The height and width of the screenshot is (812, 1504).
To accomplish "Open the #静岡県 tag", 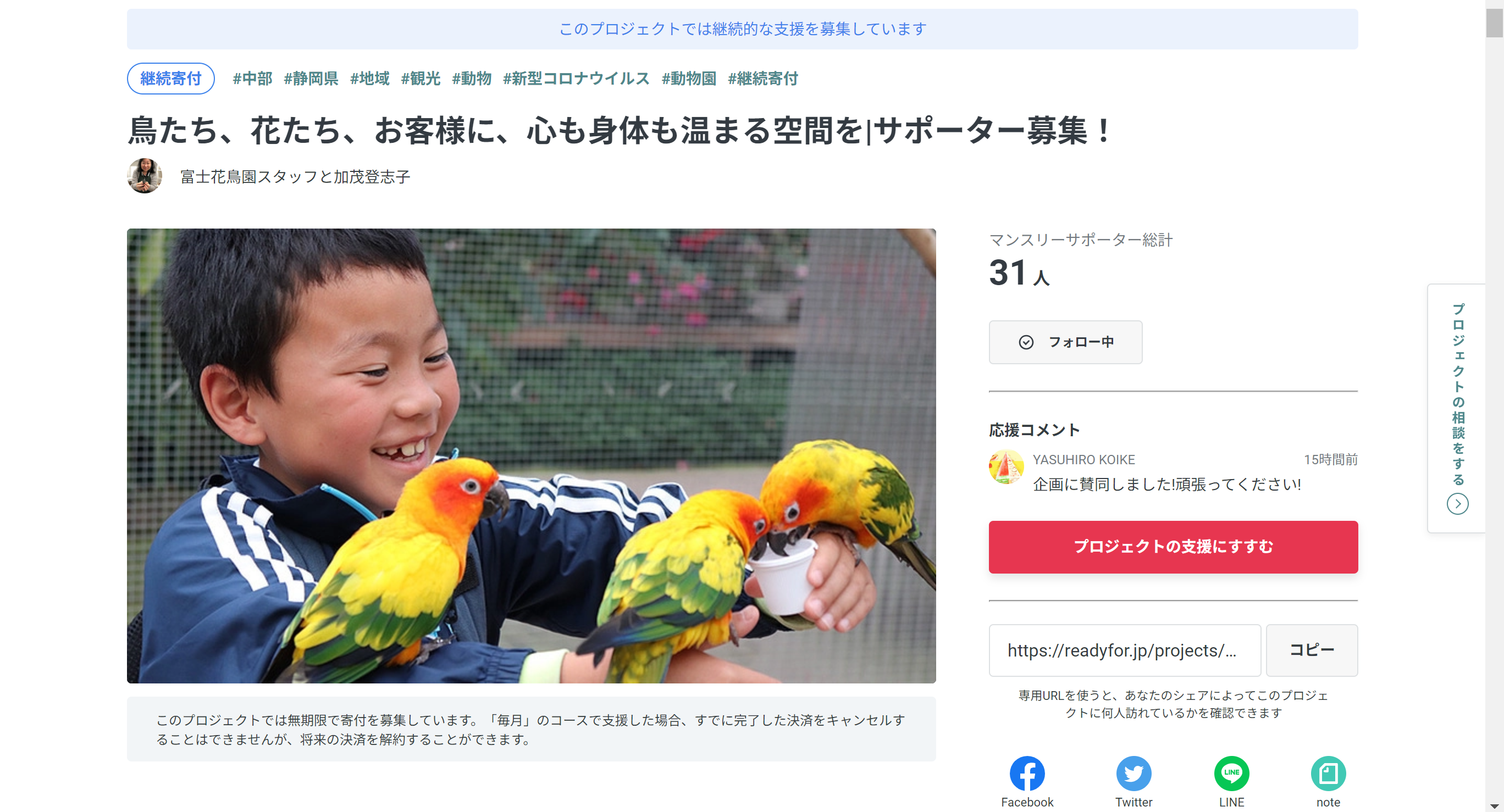I will tap(311, 79).
